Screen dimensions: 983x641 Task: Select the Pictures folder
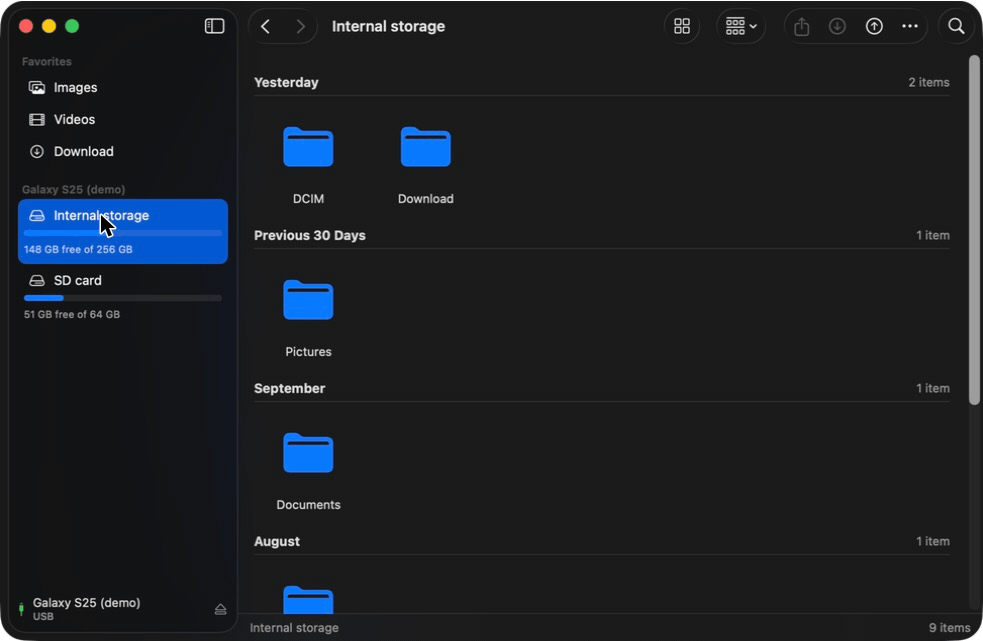click(308, 300)
